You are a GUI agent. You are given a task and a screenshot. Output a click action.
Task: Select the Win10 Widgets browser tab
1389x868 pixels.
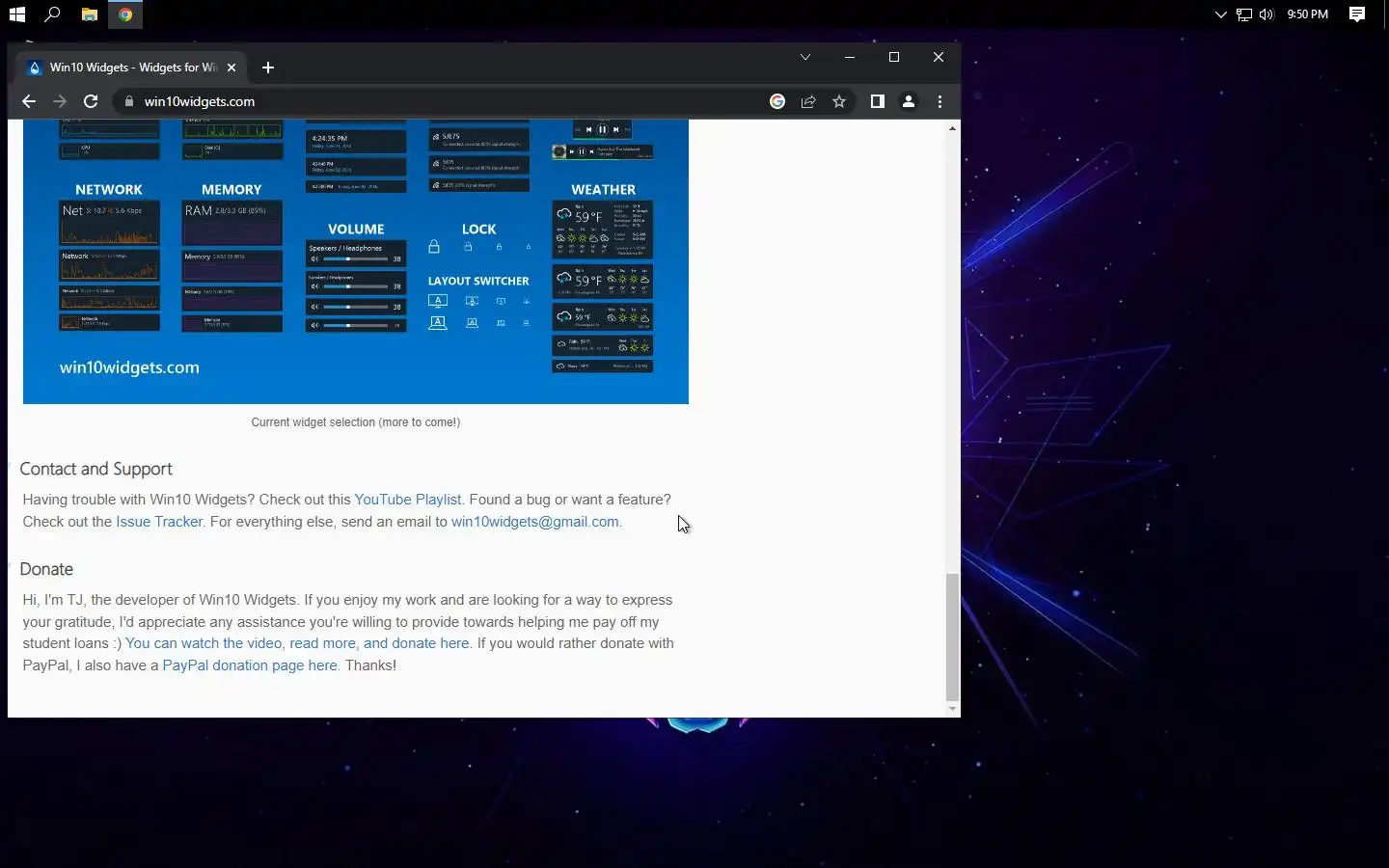pos(130,68)
